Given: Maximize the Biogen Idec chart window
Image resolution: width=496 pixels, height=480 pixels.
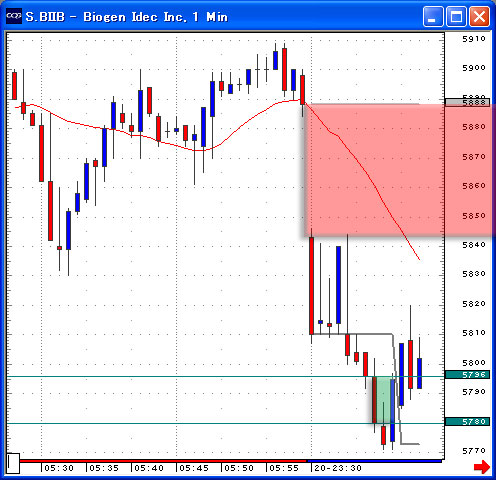Looking at the screenshot, I should click(x=456, y=16).
